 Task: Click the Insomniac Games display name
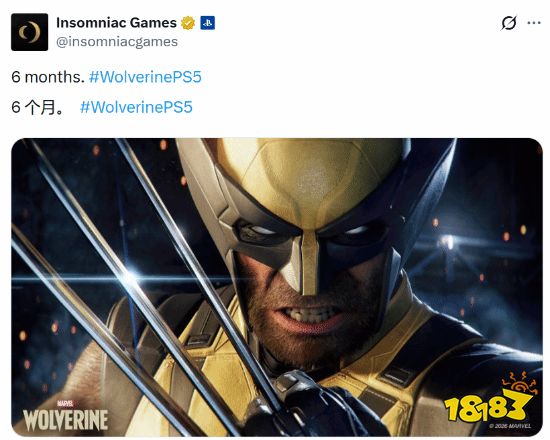[x=116, y=23]
